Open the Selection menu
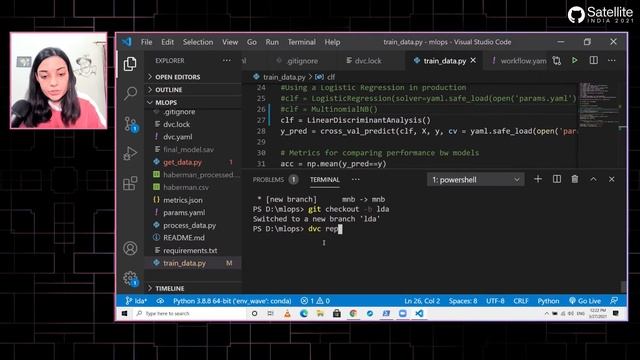Viewport: 640px width, 360px height. coord(198,42)
